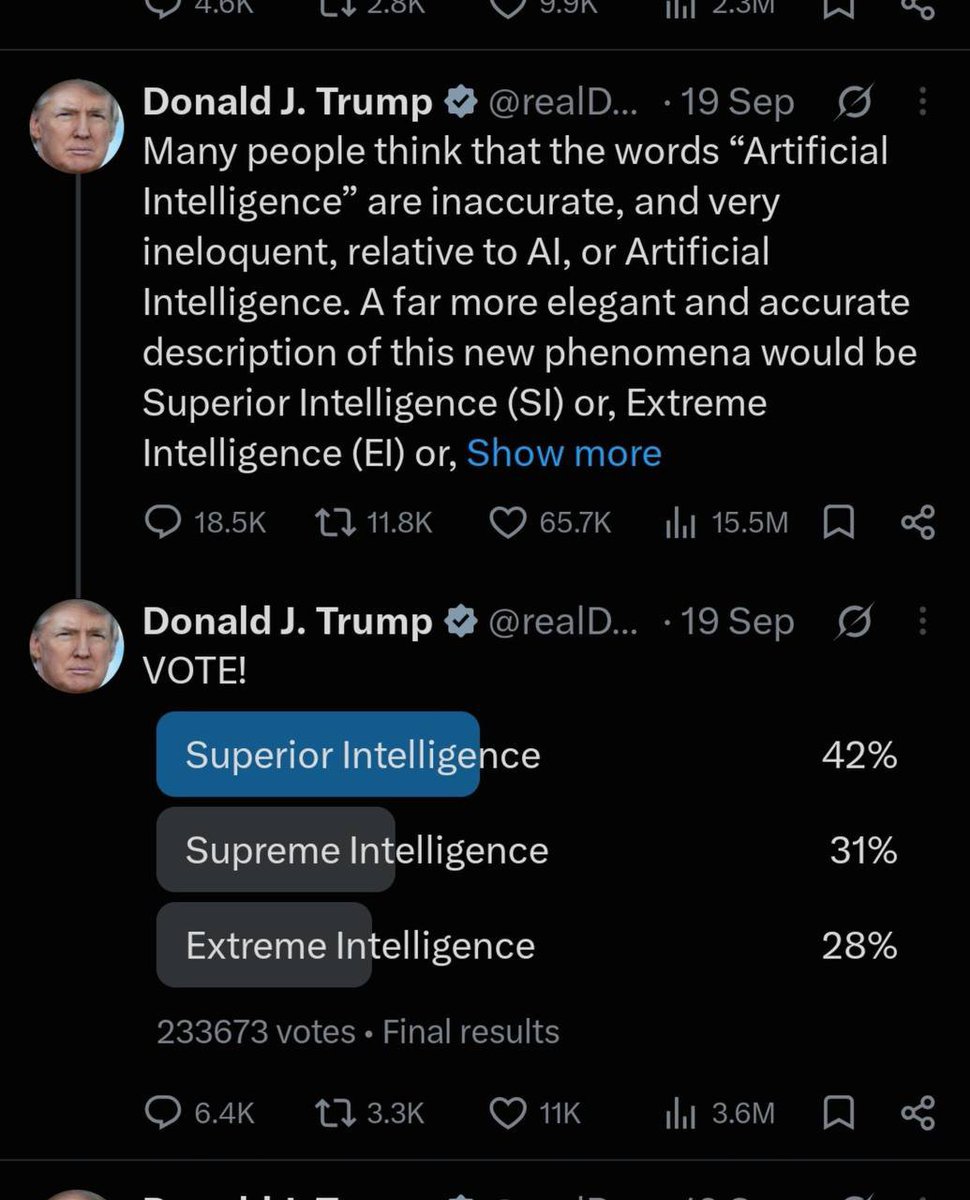Select the Extreme Intelligence poll option
Image resolution: width=970 pixels, height=1200 pixels.
(x=527, y=945)
